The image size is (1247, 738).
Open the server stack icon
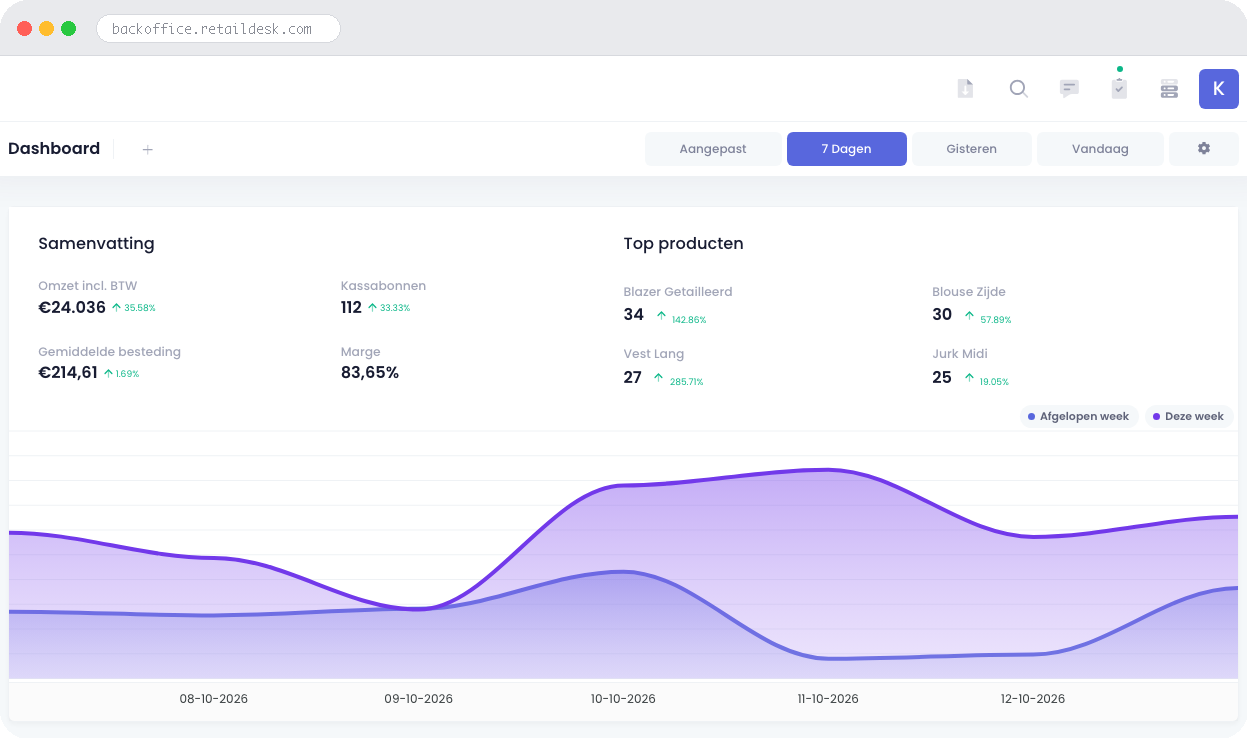point(1169,89)
